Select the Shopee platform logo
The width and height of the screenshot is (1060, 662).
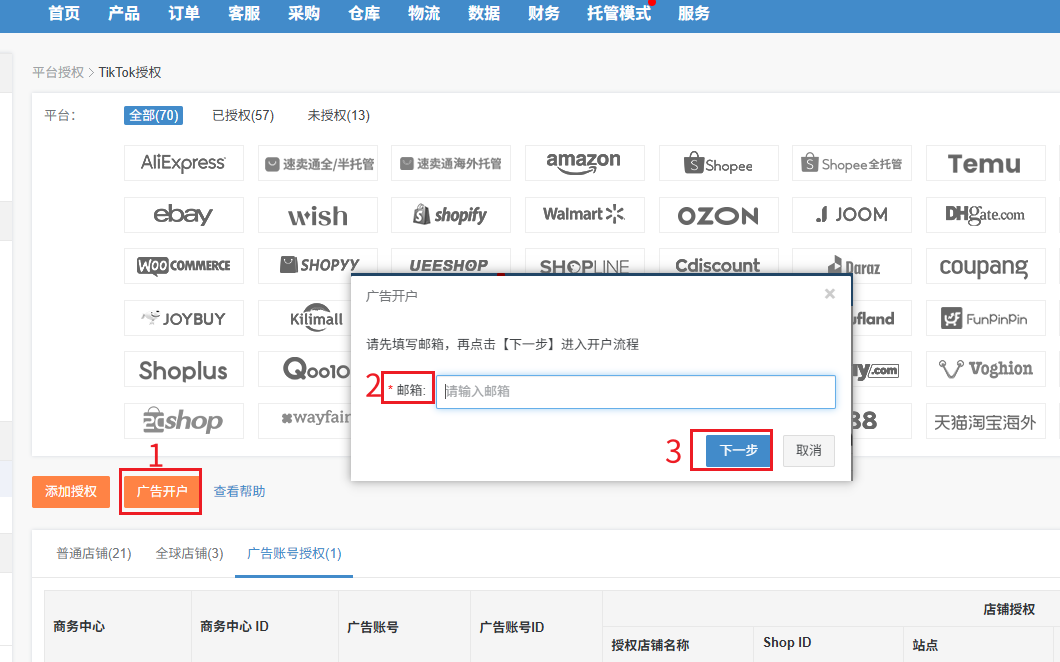click(718, 163)
